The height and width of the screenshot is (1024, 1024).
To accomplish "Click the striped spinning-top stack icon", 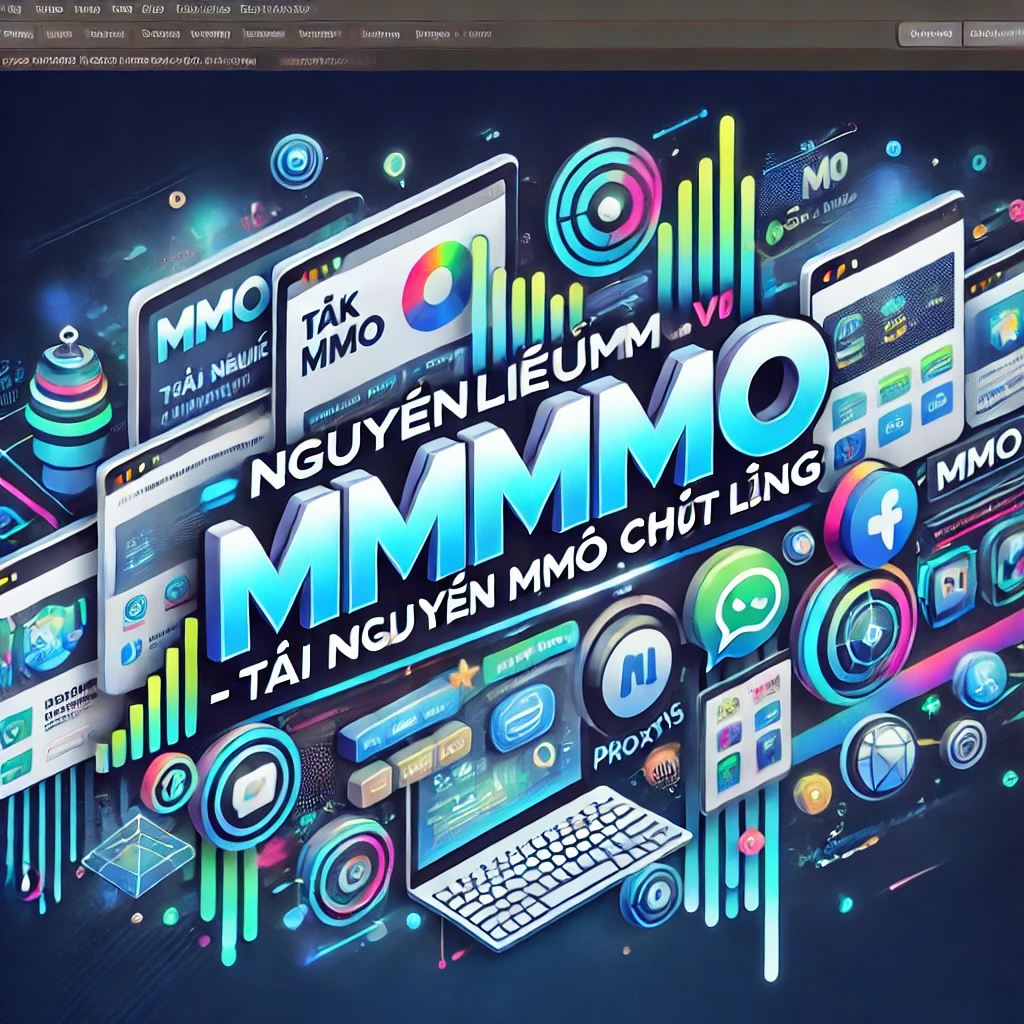I will pos(67,400).
